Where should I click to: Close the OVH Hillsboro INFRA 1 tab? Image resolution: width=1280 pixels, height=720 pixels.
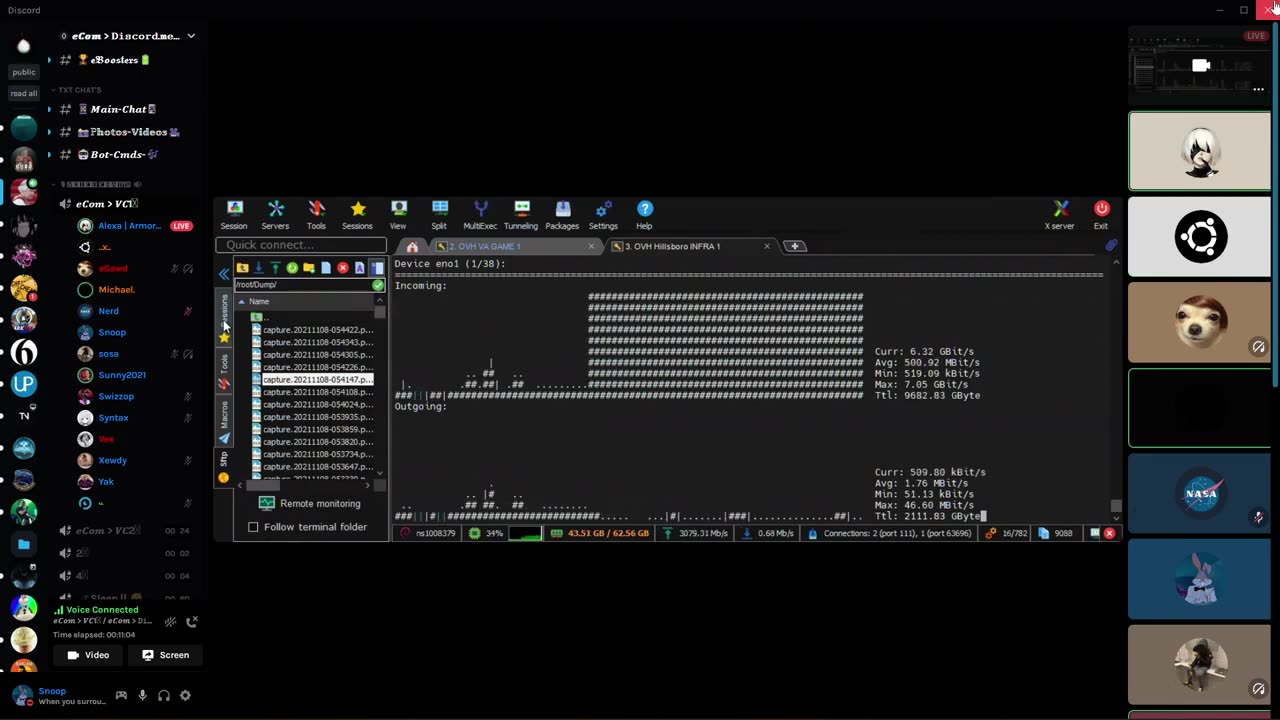click(767, 246)
